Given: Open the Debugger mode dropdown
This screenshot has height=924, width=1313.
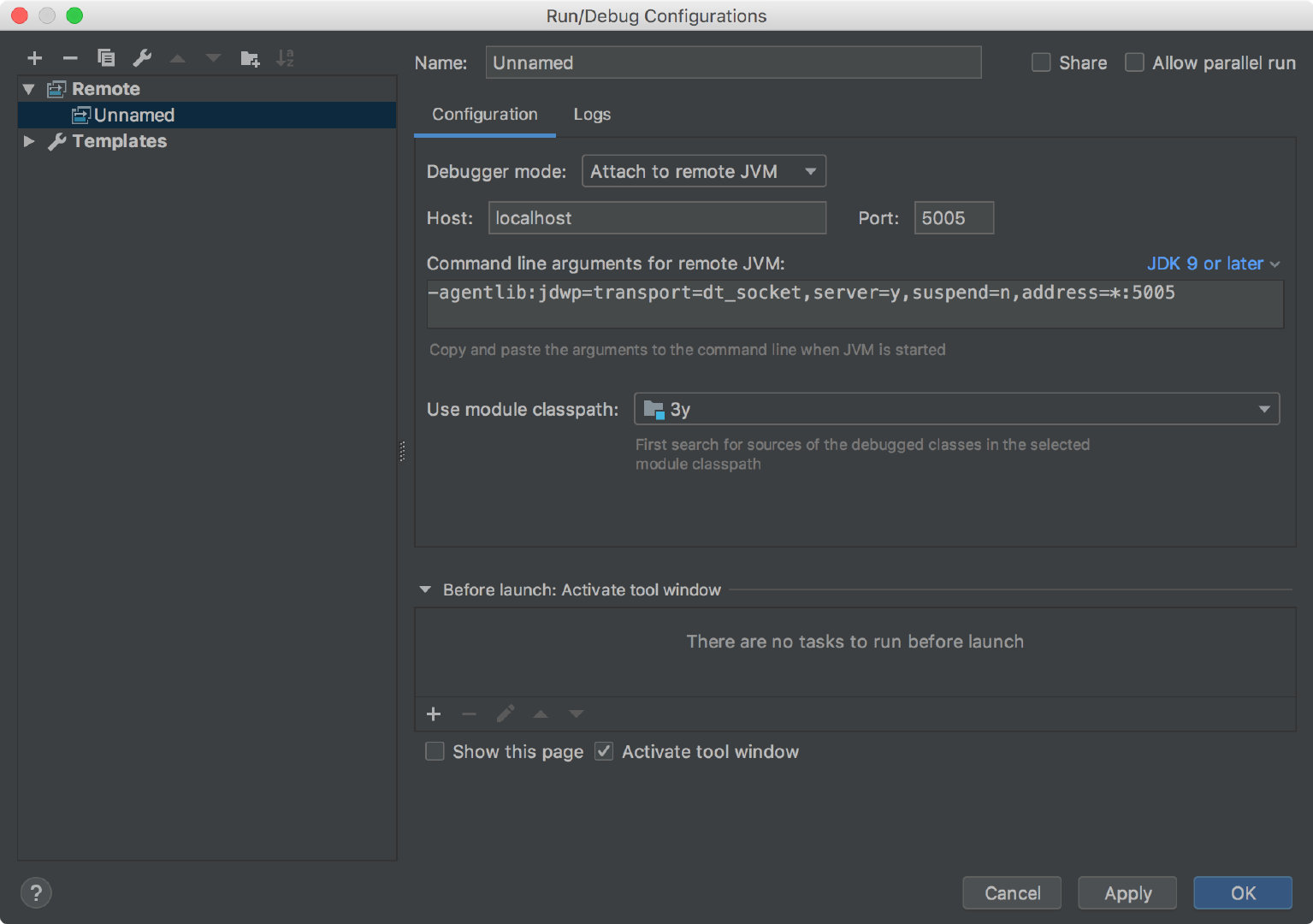Looking at the screenshot, I should pos(704,171).
